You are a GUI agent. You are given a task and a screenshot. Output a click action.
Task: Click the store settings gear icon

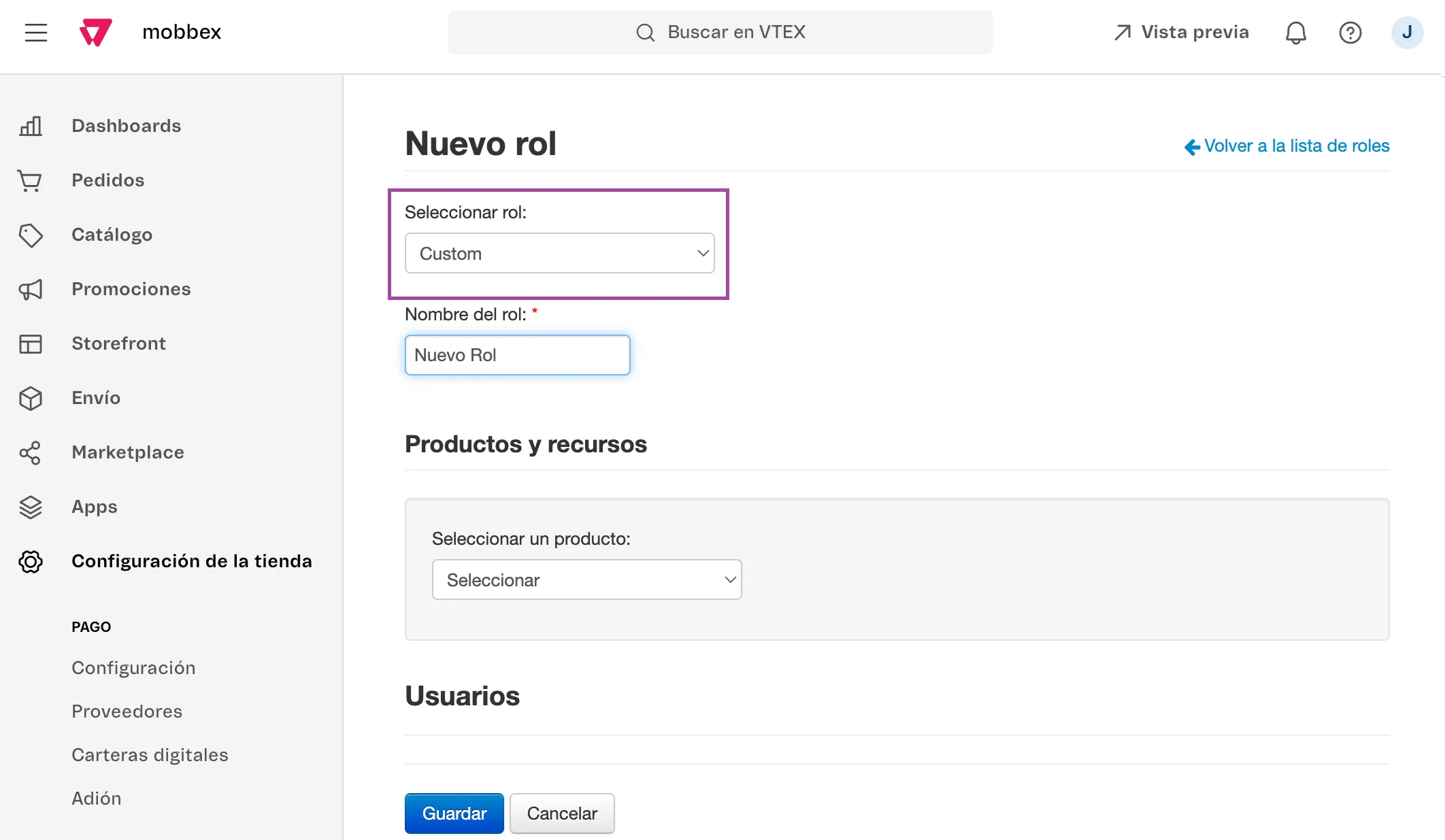[x=31, y=561]
